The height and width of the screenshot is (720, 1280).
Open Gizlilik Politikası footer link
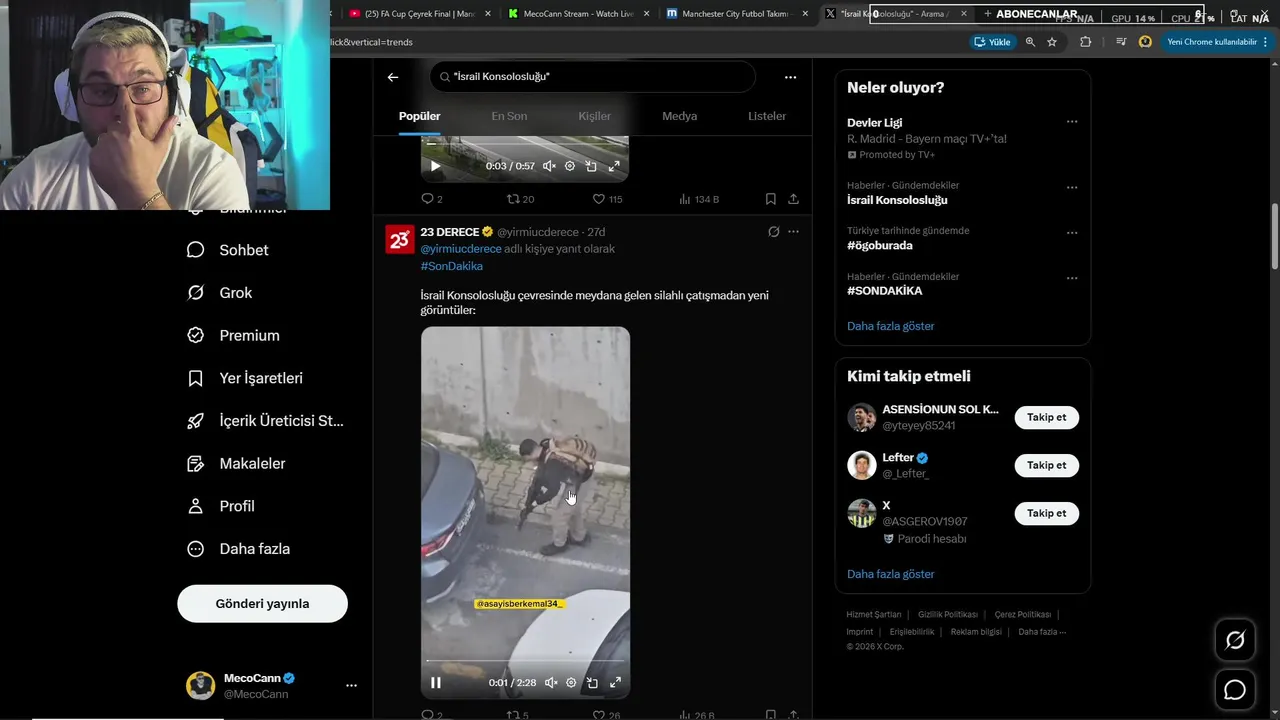pyautogui.click(x=947, y=614)
